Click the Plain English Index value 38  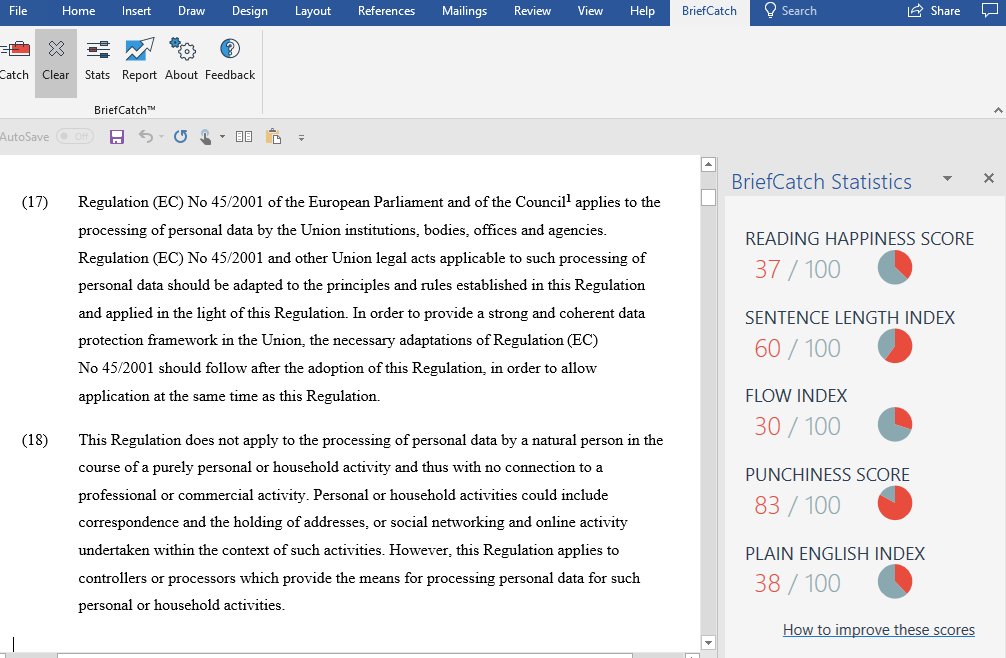pyautogui.click(x=767, y=584)
